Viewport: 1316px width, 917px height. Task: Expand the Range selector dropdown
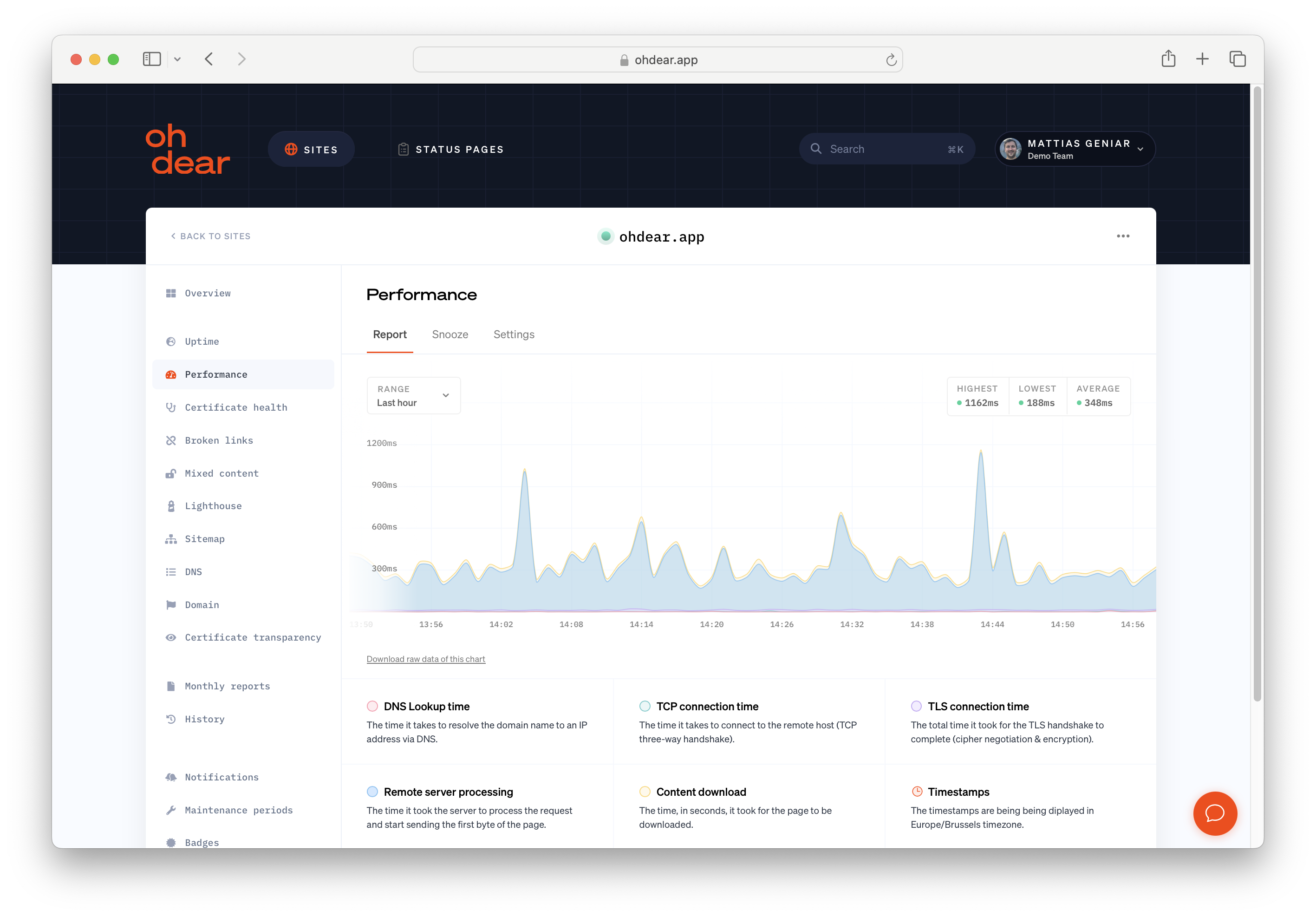pos(413,395)
